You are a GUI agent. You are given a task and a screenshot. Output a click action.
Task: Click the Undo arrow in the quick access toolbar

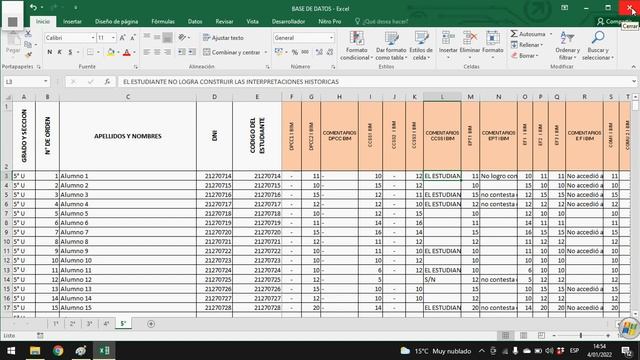(x=33, y=7)
